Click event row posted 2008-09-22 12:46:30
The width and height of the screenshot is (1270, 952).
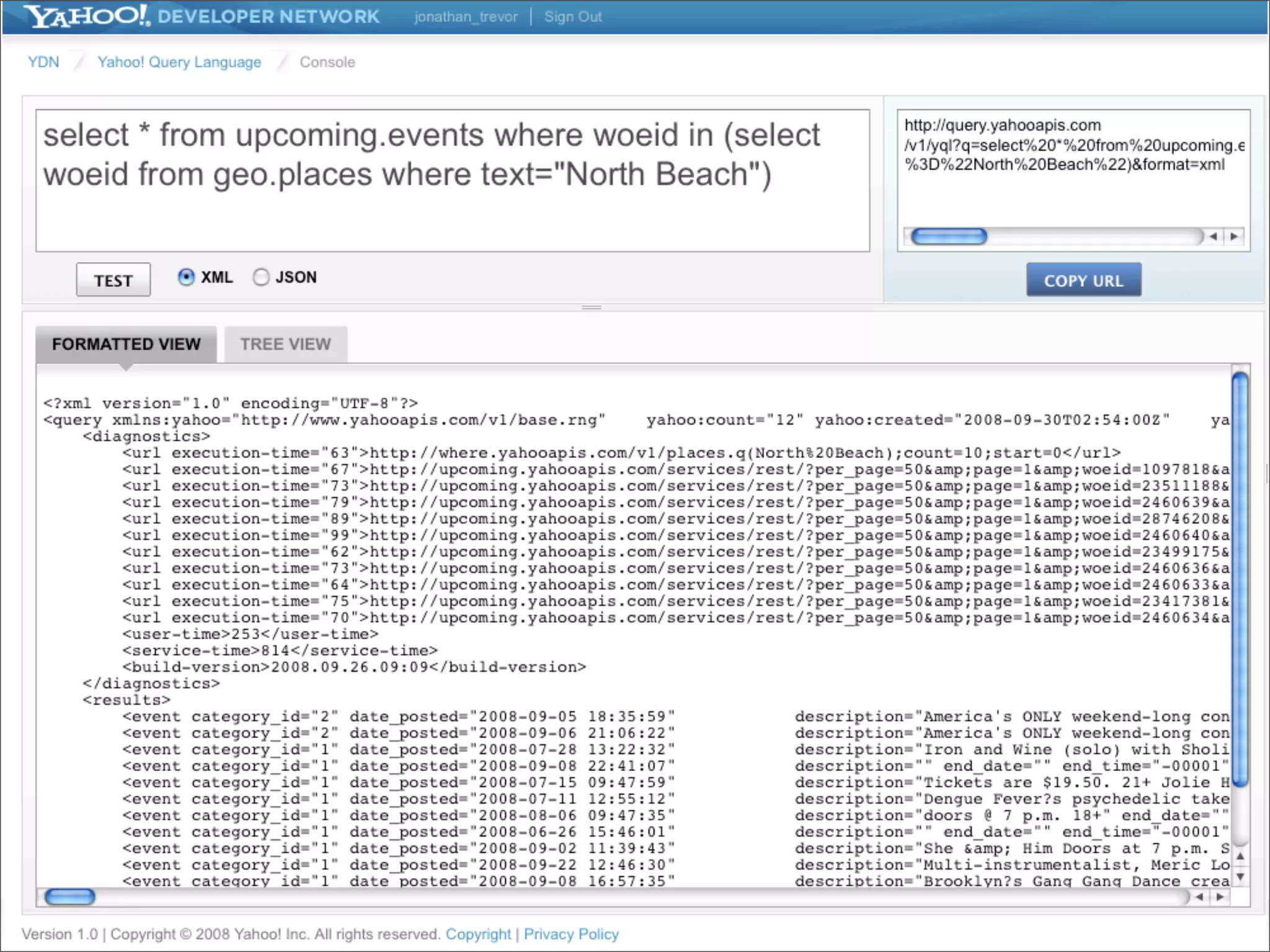click(676, 865)
